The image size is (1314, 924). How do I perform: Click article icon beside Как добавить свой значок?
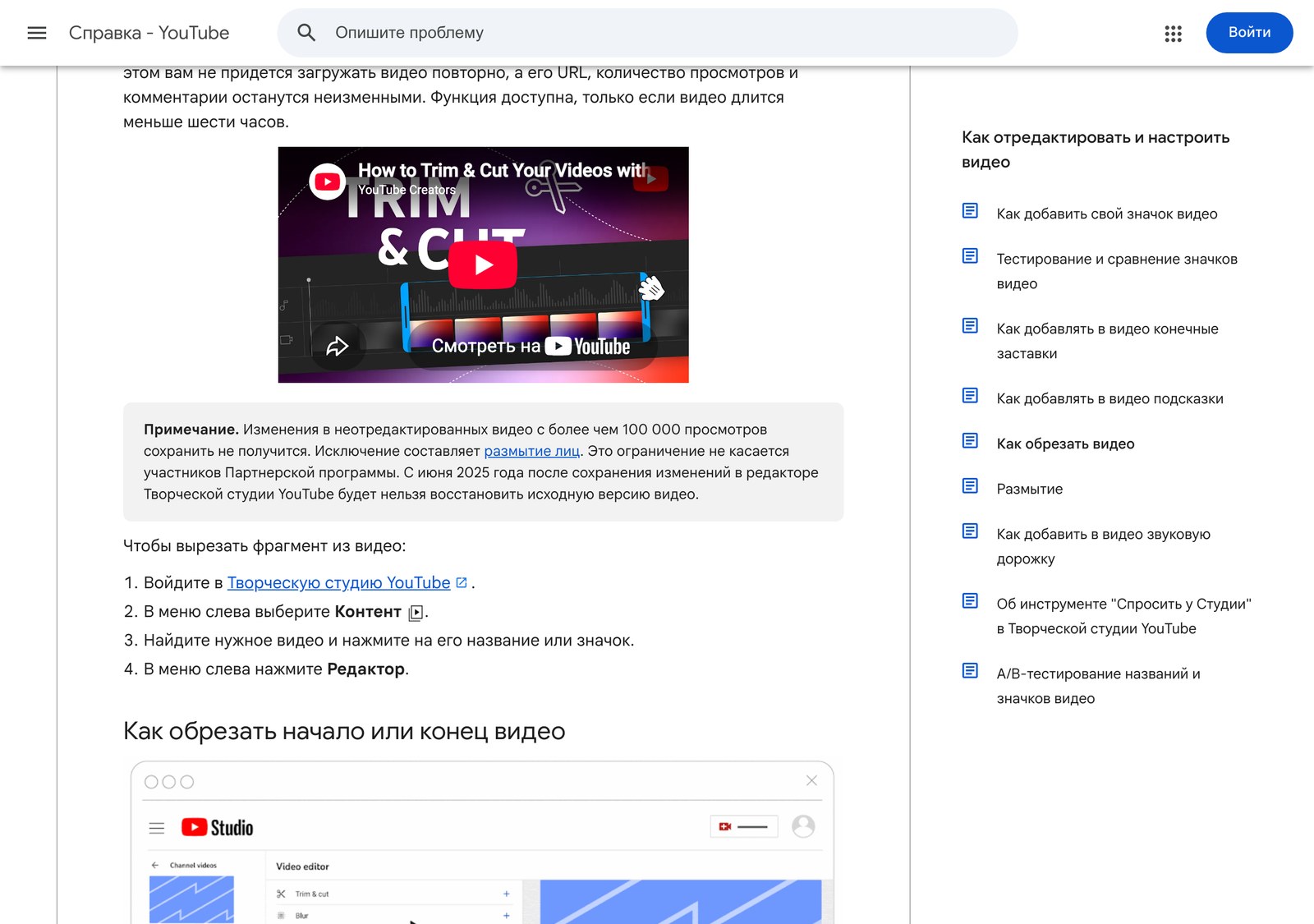pos(970,211)
